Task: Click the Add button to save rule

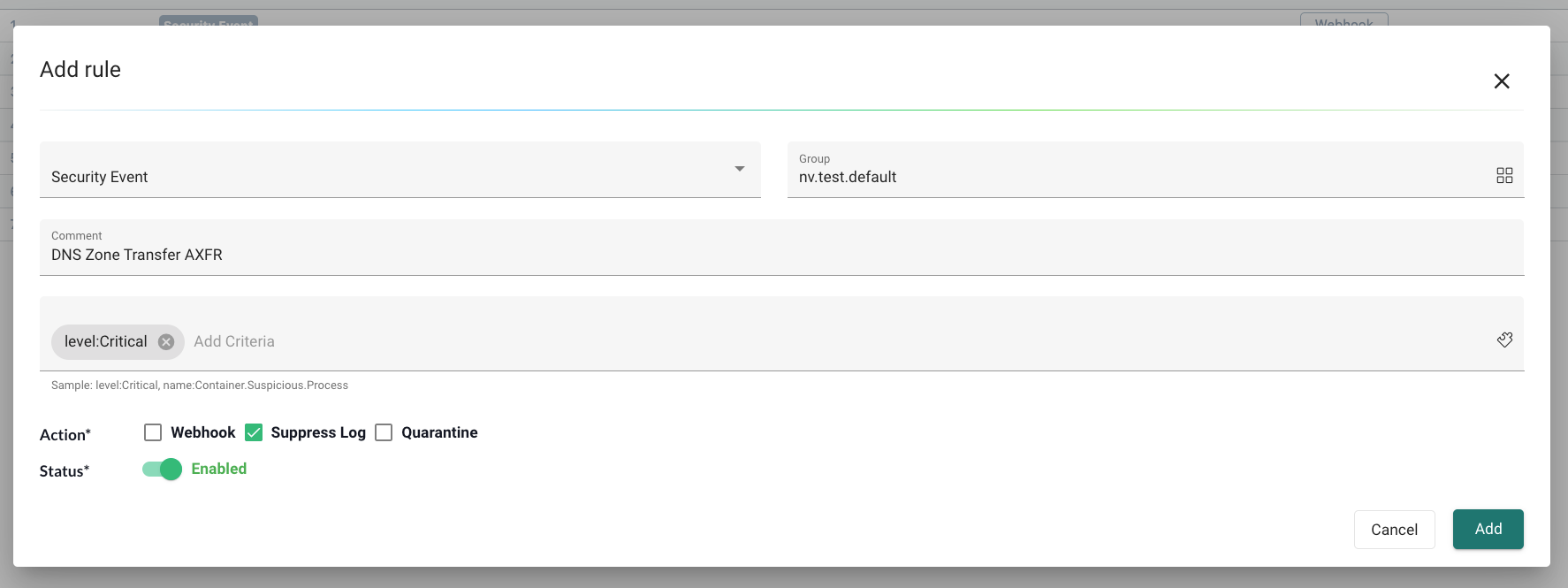Action: [1488, 529]
